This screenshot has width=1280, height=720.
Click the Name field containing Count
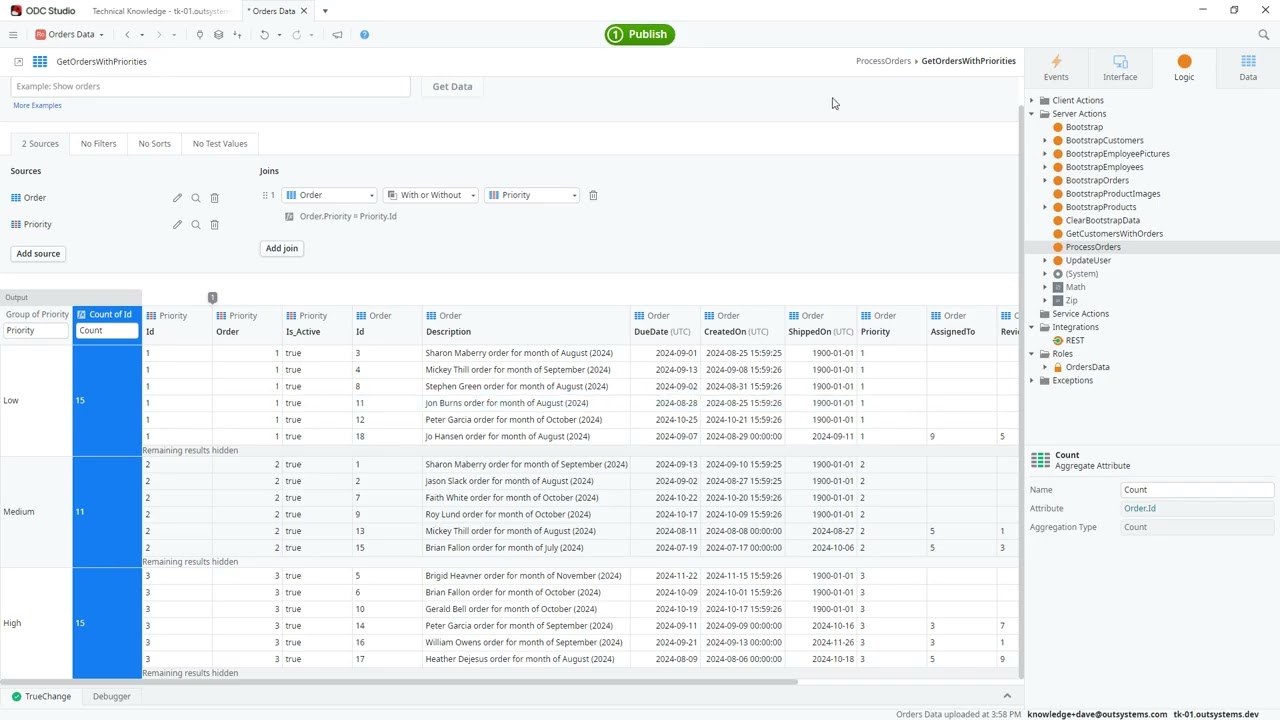1197,490
